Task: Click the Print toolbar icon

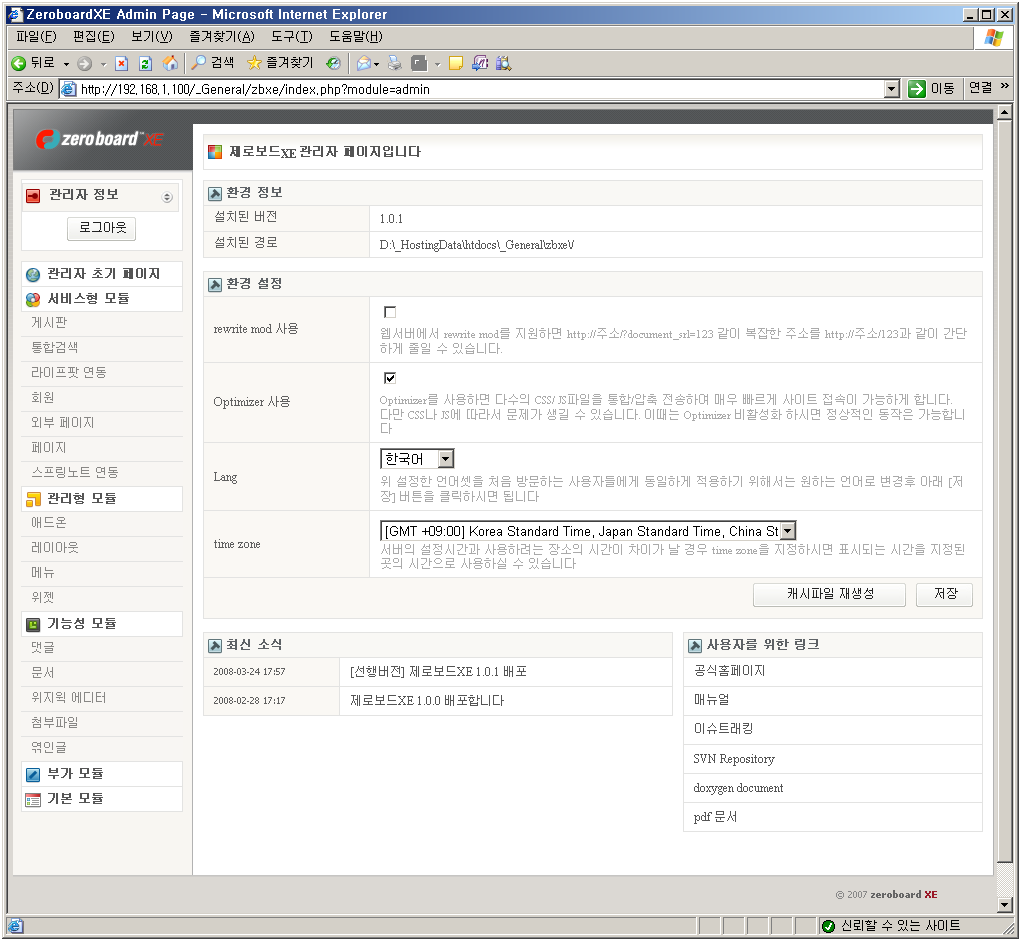Action: click(395, 63)
